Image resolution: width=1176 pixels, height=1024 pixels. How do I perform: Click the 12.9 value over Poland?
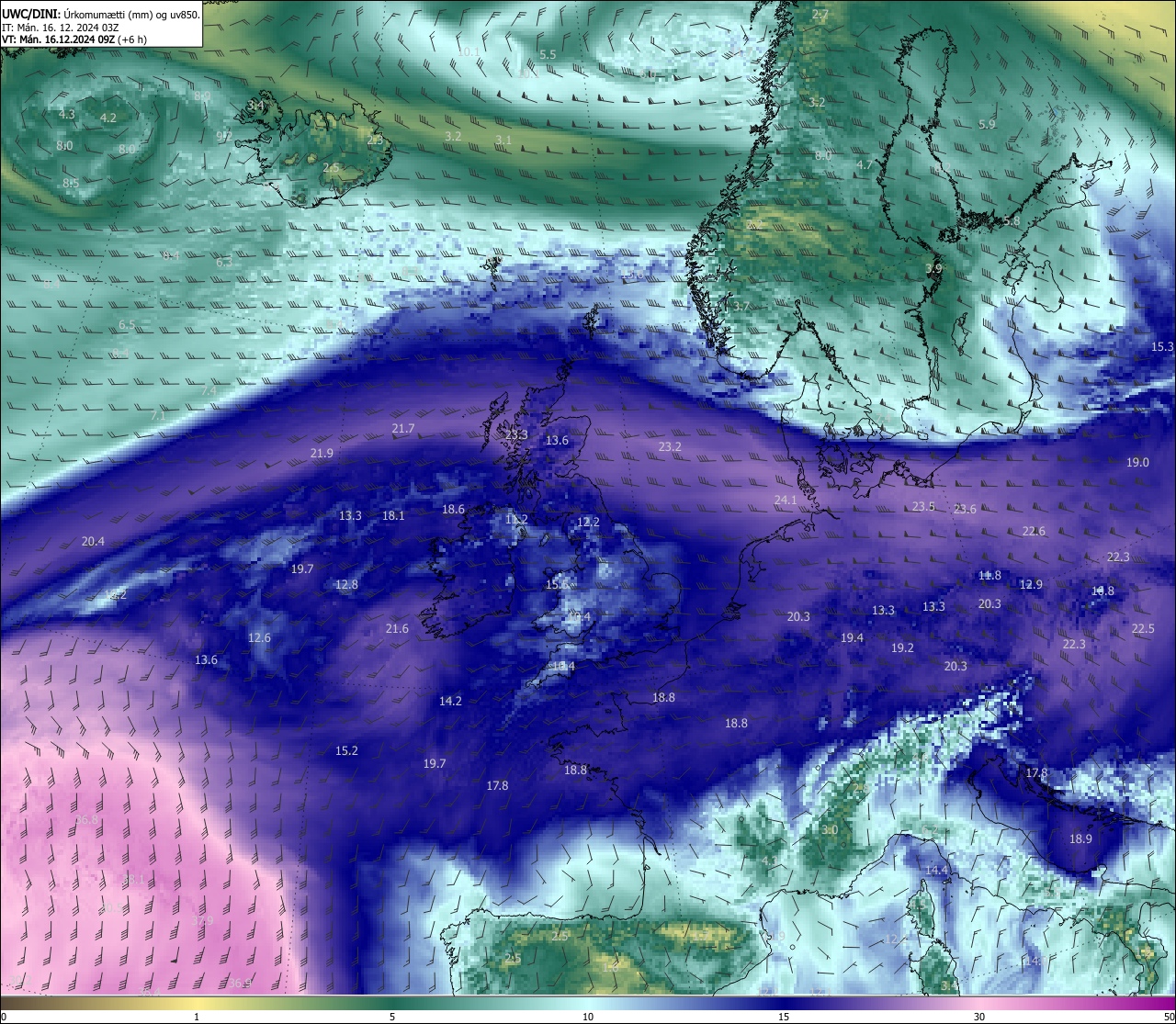pyautogui.click(x=1031, y=585)
